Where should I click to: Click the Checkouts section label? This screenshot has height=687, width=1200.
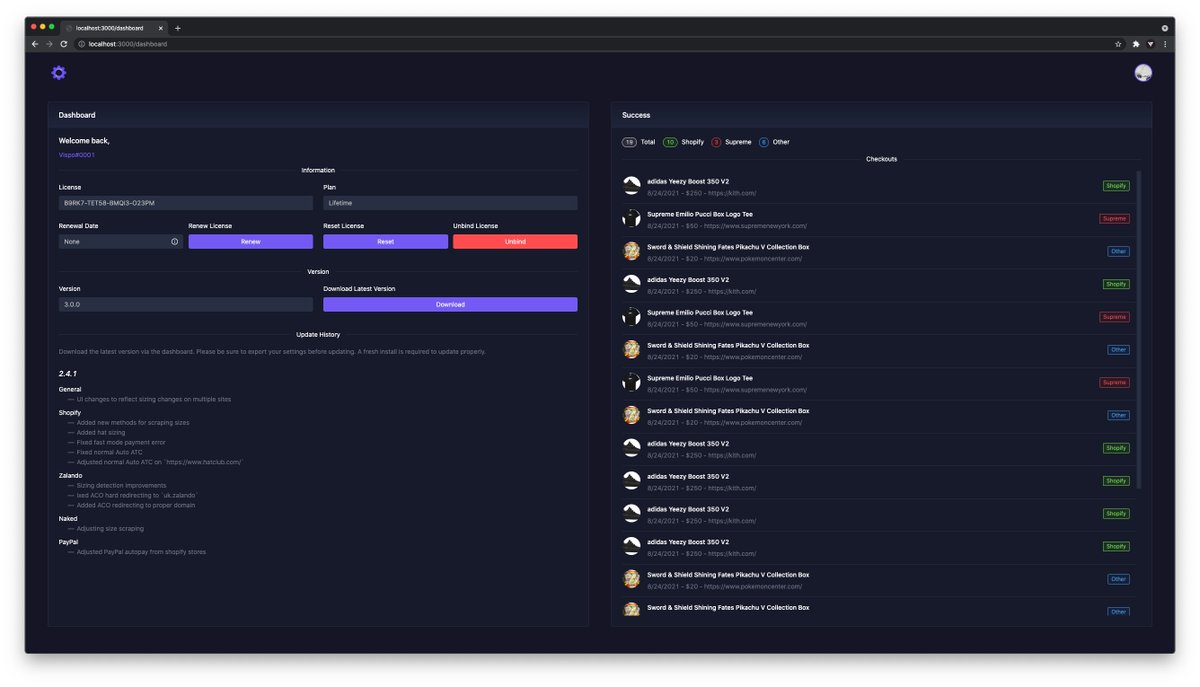[x=881, y=159]
